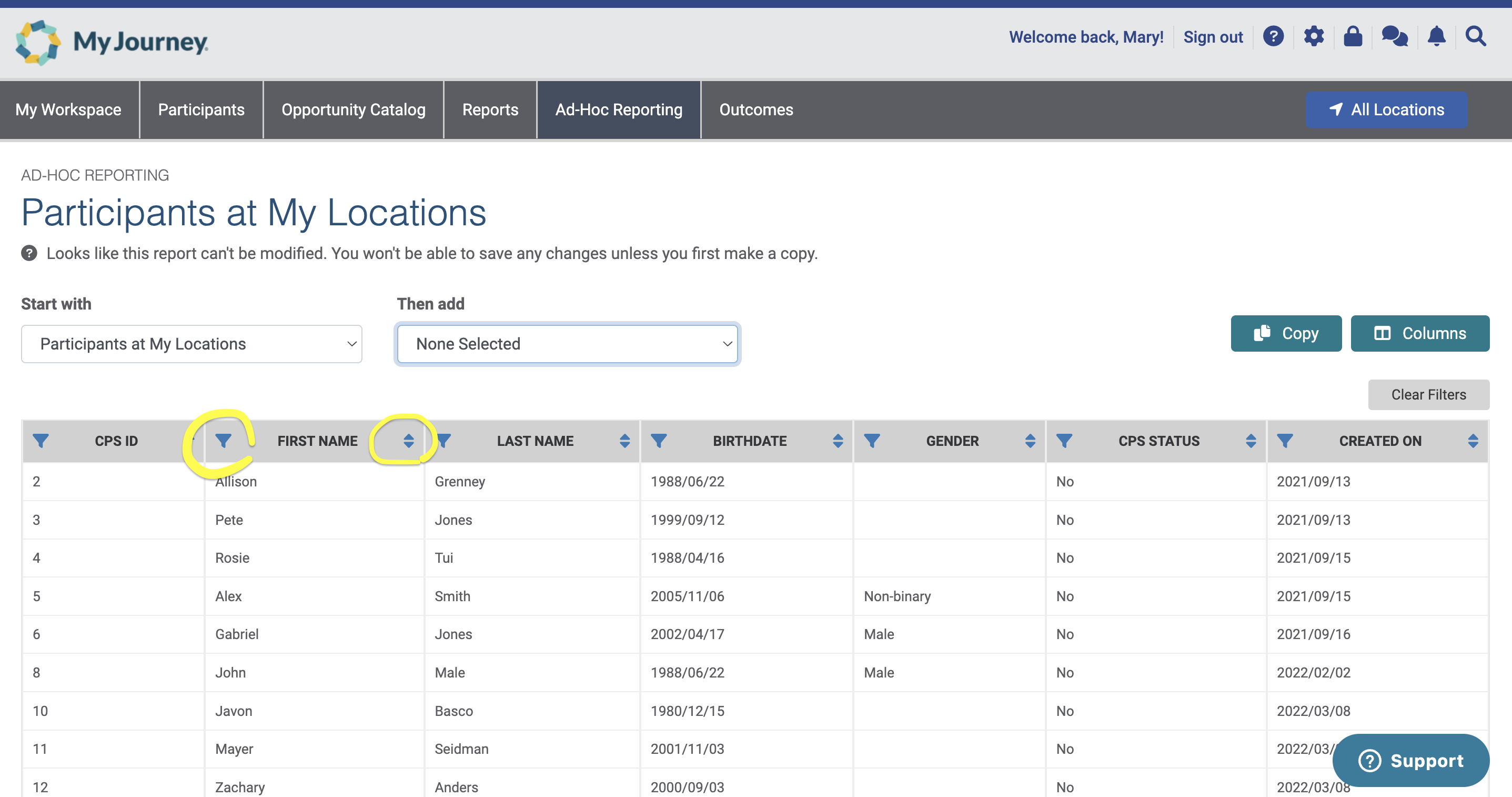Open filter for Gender column
Image resolution: width=1512 pixels, height=797 pixels.
coord(872,441)
